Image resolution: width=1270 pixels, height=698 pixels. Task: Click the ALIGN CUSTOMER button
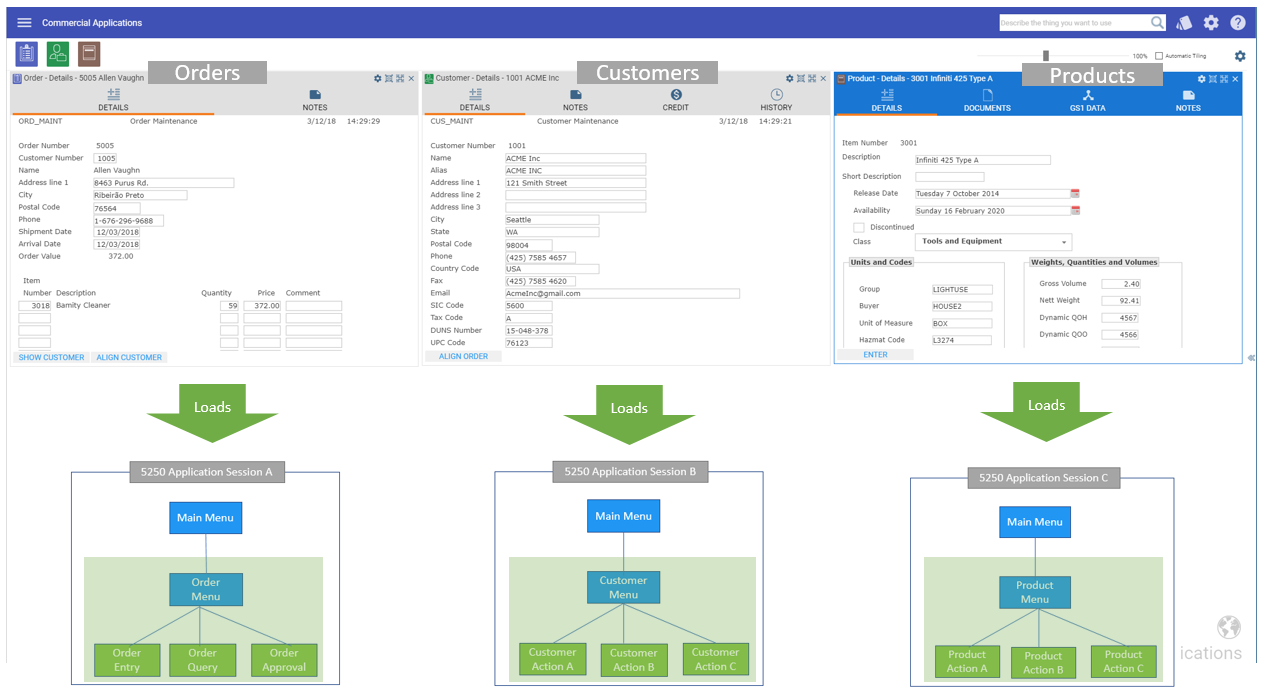[x=129, y=357]
